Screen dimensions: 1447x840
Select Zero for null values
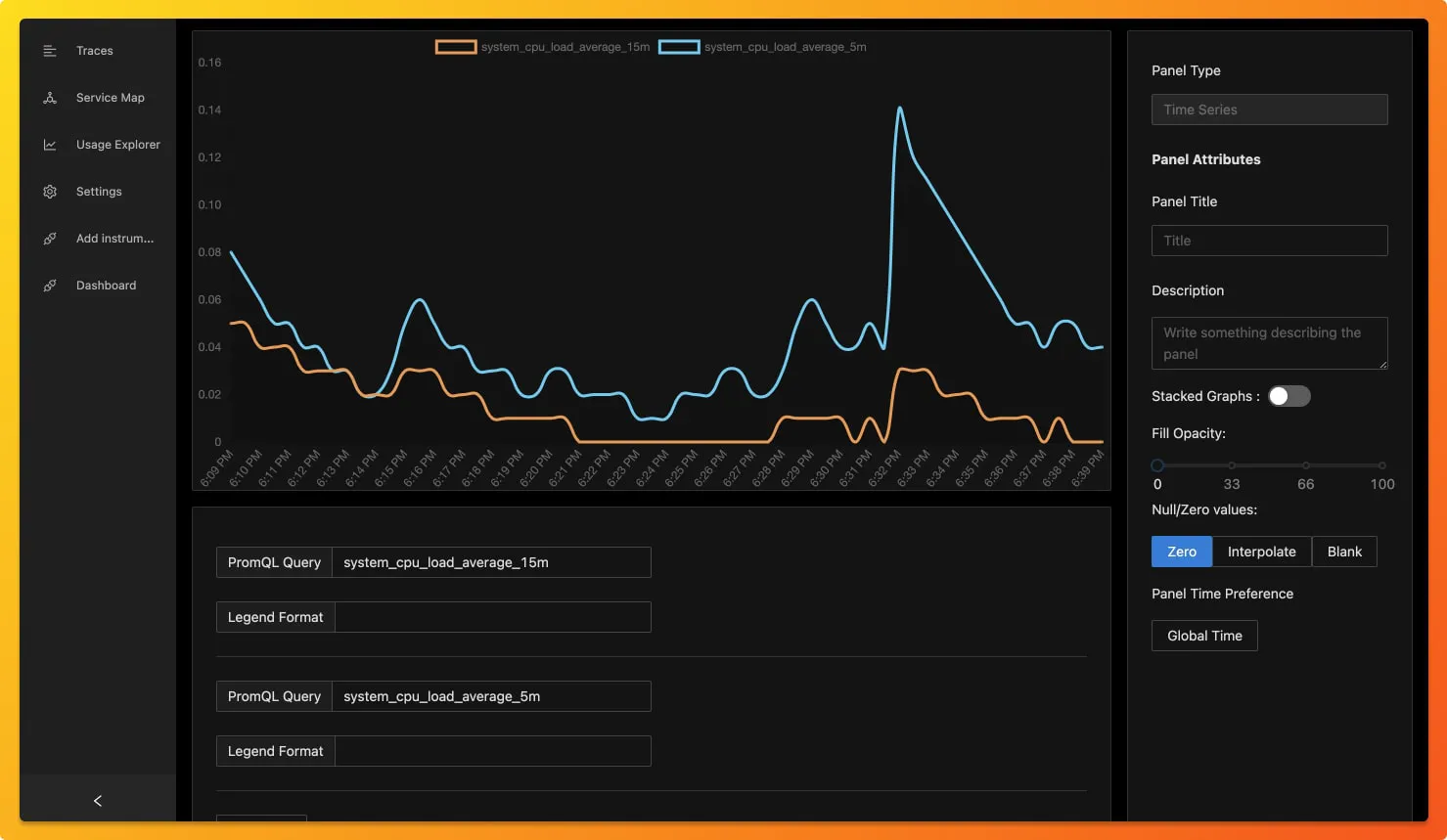pos(1182,552)
